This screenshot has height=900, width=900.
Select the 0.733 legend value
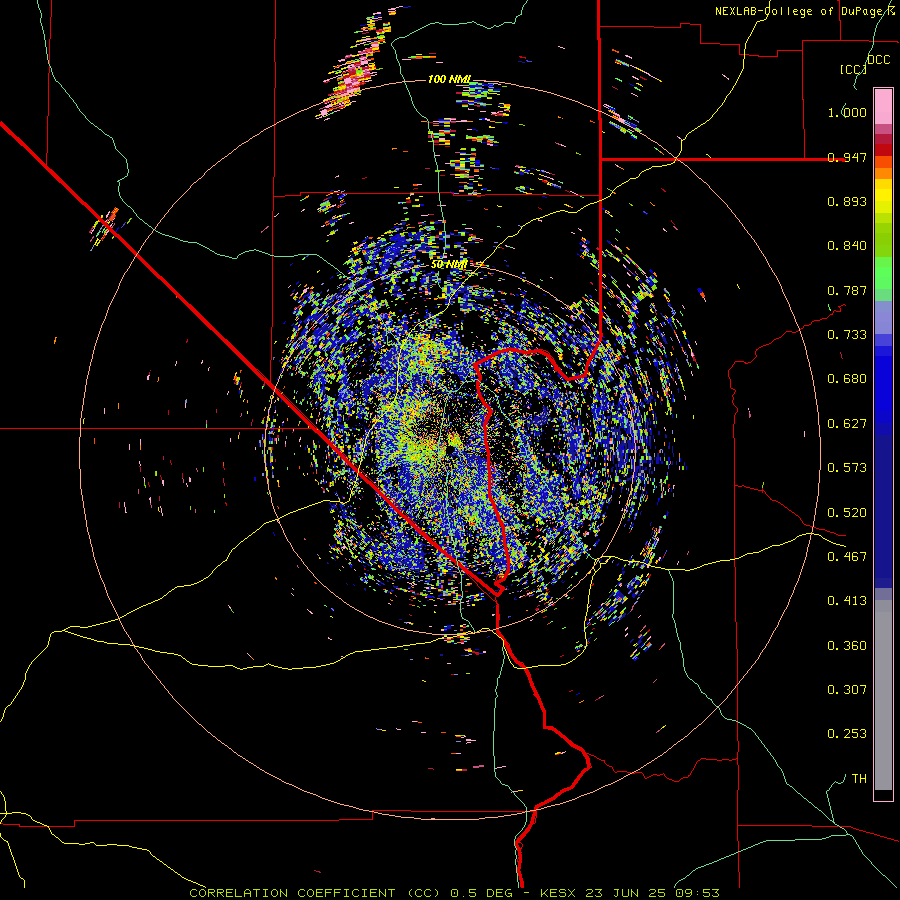[x=847, y=335]
